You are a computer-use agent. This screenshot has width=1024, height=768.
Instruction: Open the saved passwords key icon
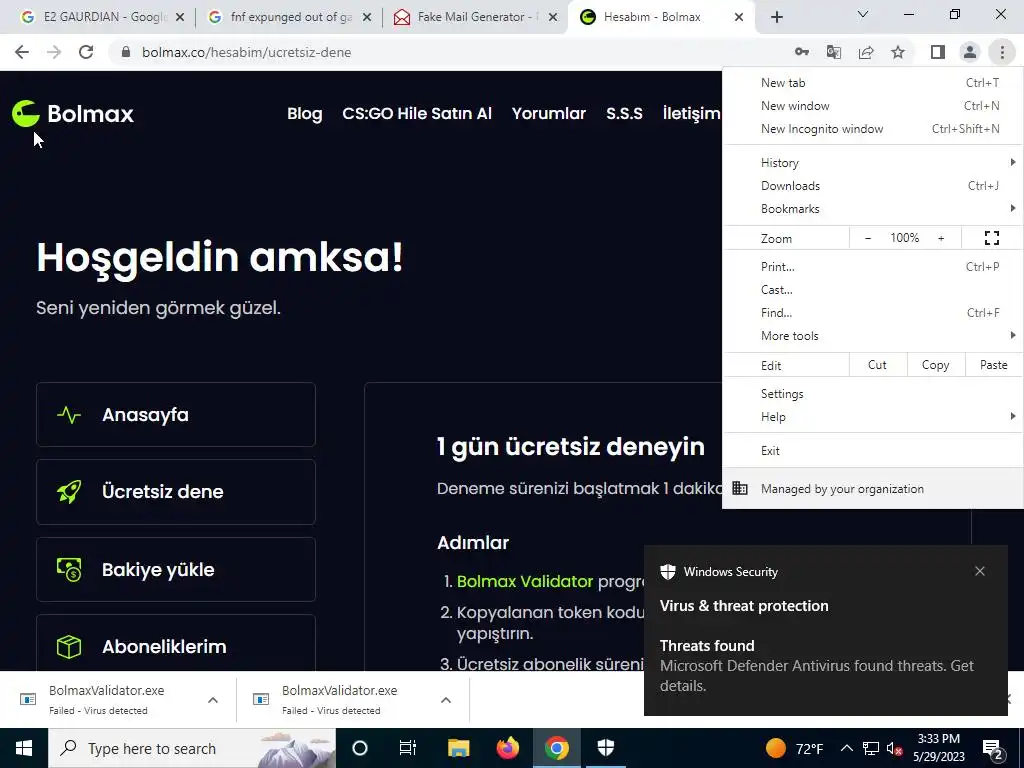pyautogui.click(x=801, y=52)
